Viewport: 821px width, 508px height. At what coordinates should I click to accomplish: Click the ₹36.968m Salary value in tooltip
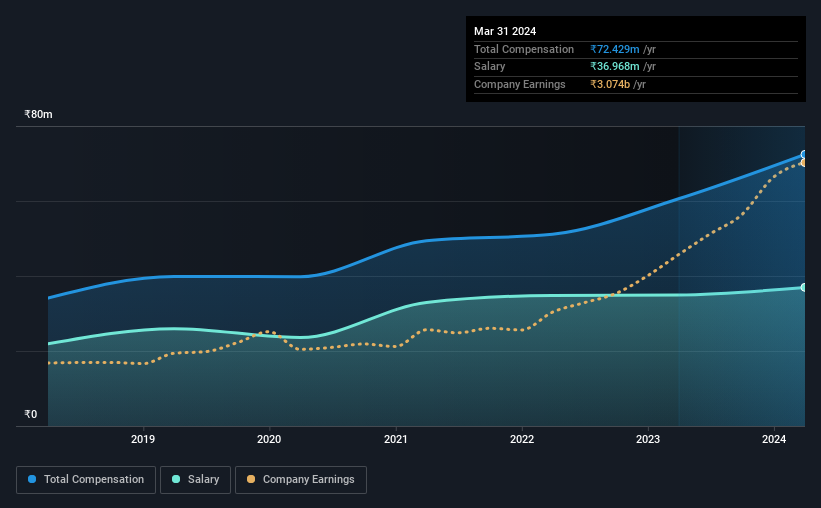[615, 67]
